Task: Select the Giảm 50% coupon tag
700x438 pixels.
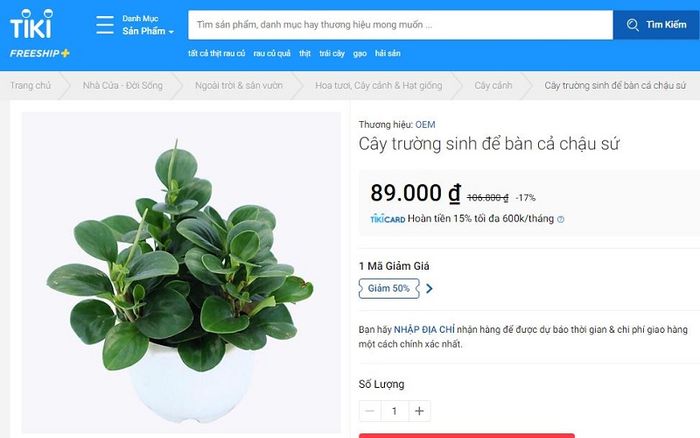Action: [x=389, y=288]
